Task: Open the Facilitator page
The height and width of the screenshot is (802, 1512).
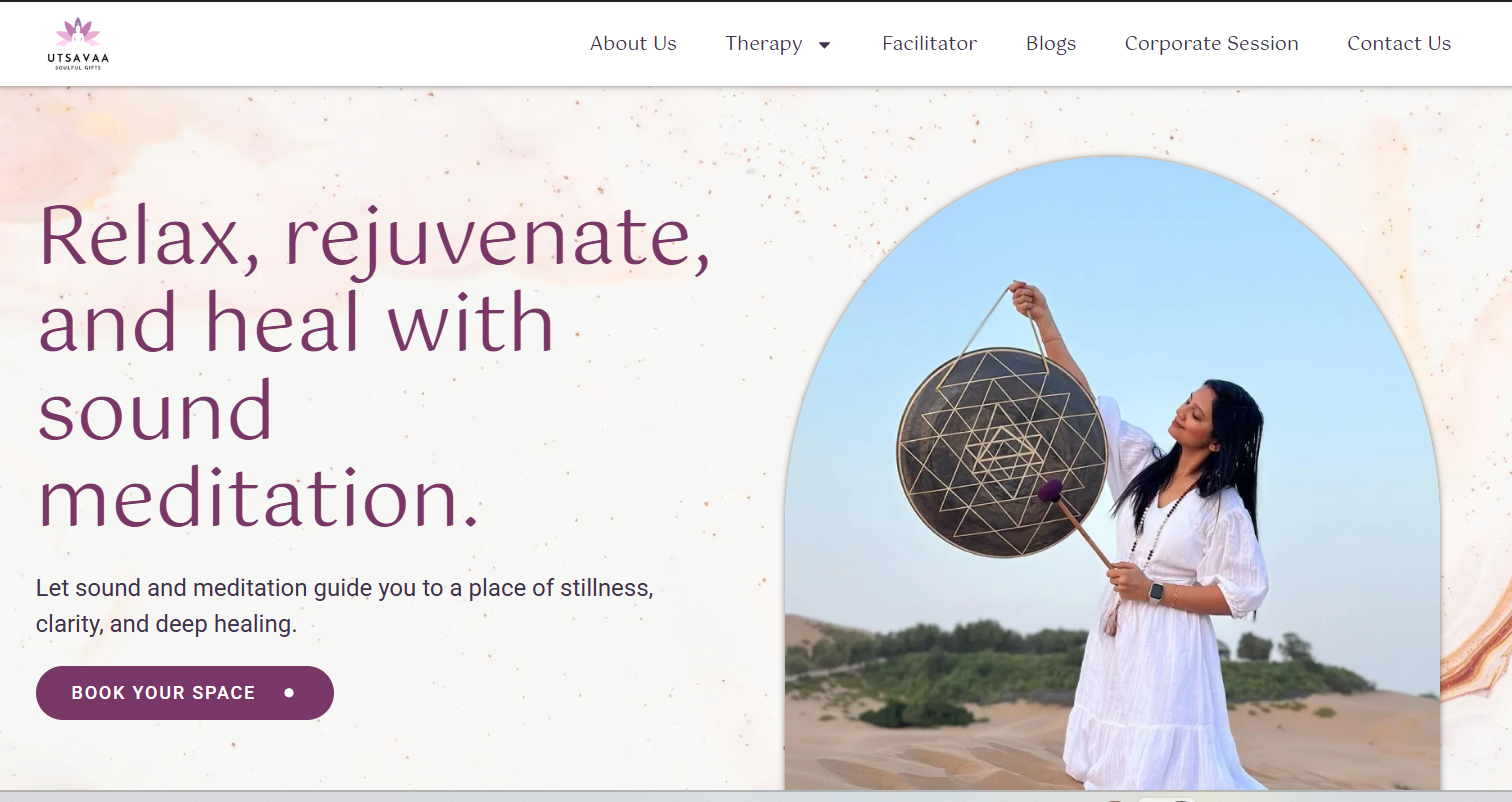Action: click(929, 43)
